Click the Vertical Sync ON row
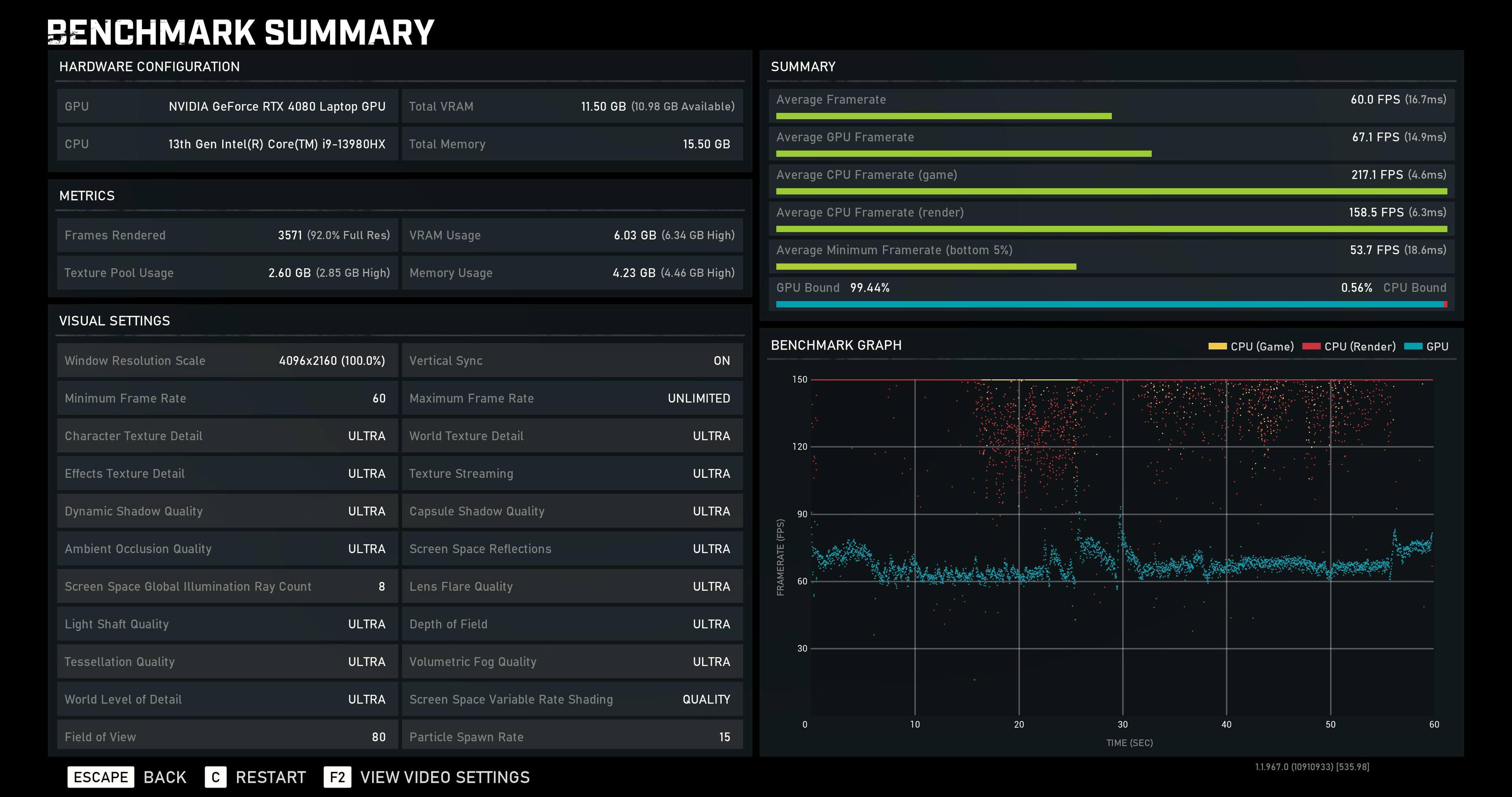This screenshot has height=797, width=1512. coord(572,361)
